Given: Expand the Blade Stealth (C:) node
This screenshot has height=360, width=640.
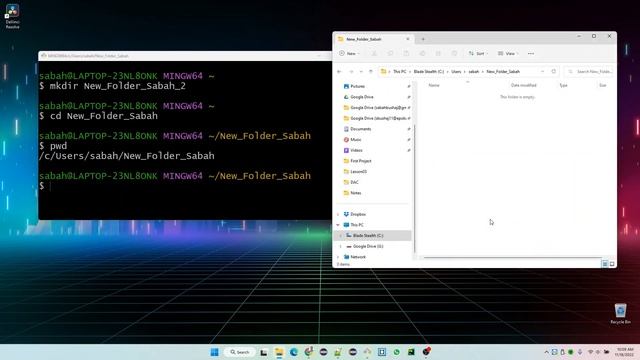Looking at the screenshot, I should [341, 236].
